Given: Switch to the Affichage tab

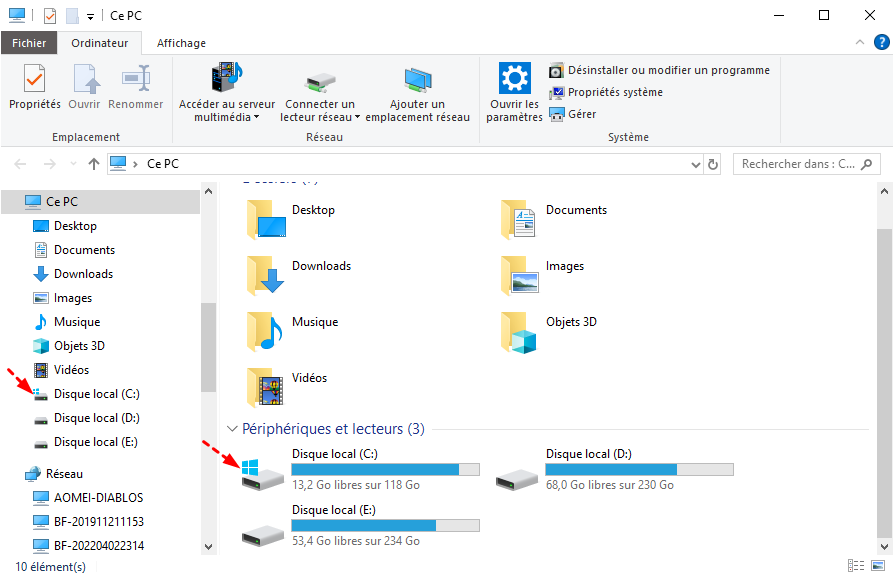Looking at the screenshot, I should pos(181,43).
